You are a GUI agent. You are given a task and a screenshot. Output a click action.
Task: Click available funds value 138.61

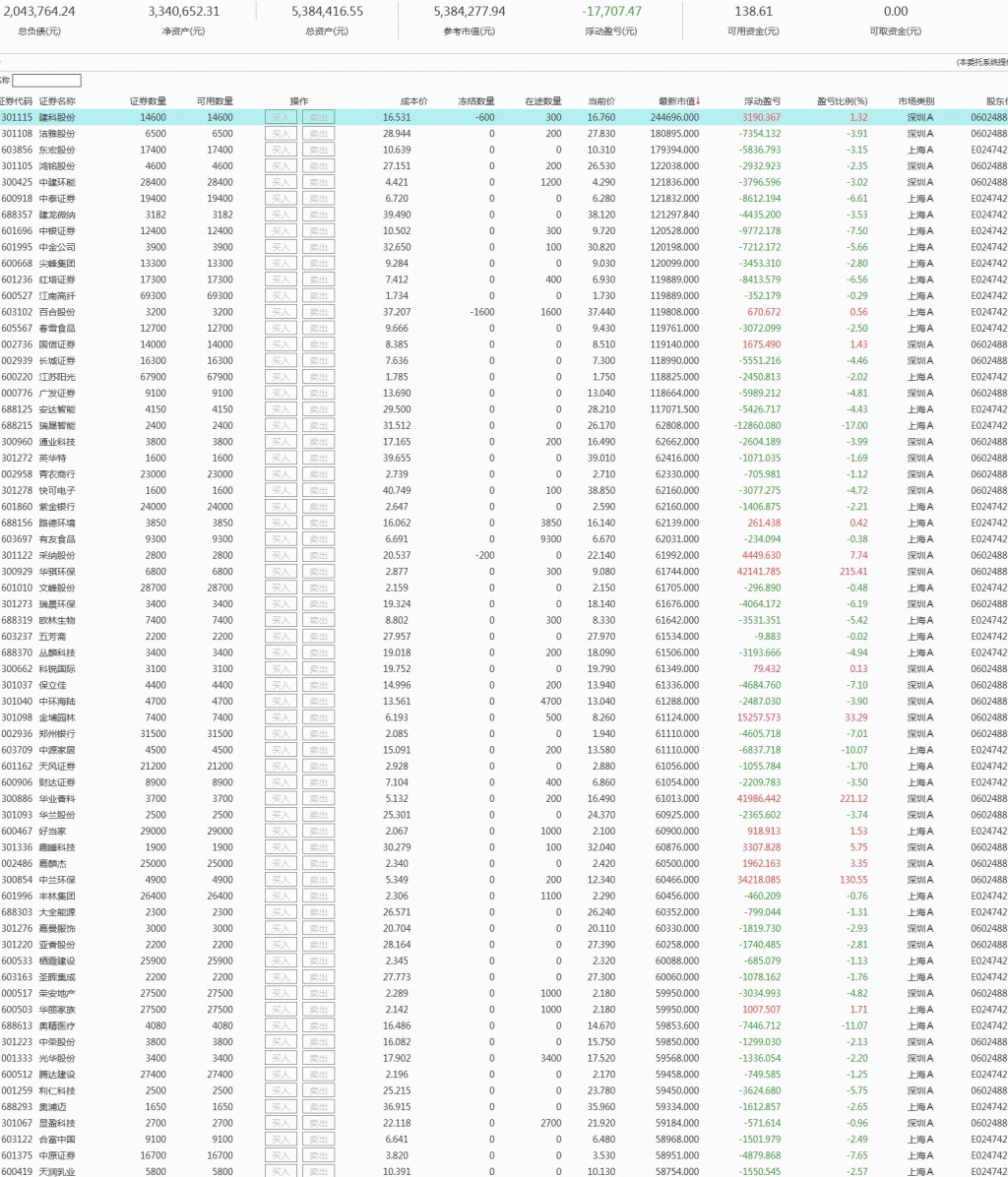pyautogui.click(x=754, y=11)
